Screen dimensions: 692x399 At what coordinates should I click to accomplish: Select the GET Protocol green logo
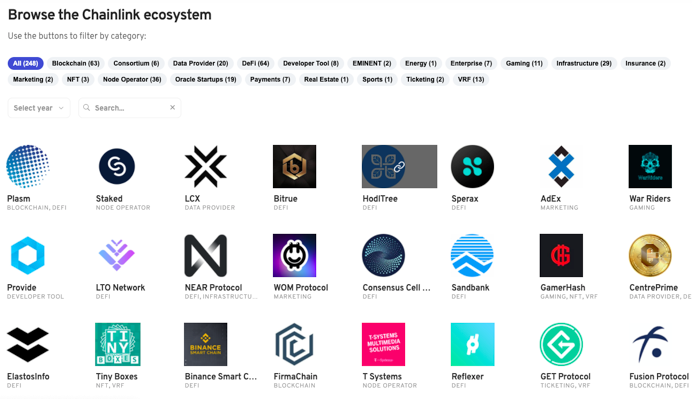[x=561, y=344]
